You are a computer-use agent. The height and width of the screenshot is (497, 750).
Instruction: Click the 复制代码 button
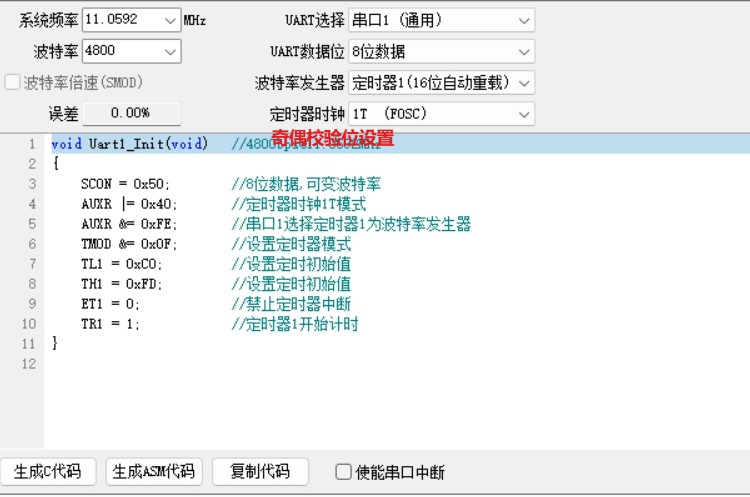tap(260, 472)
